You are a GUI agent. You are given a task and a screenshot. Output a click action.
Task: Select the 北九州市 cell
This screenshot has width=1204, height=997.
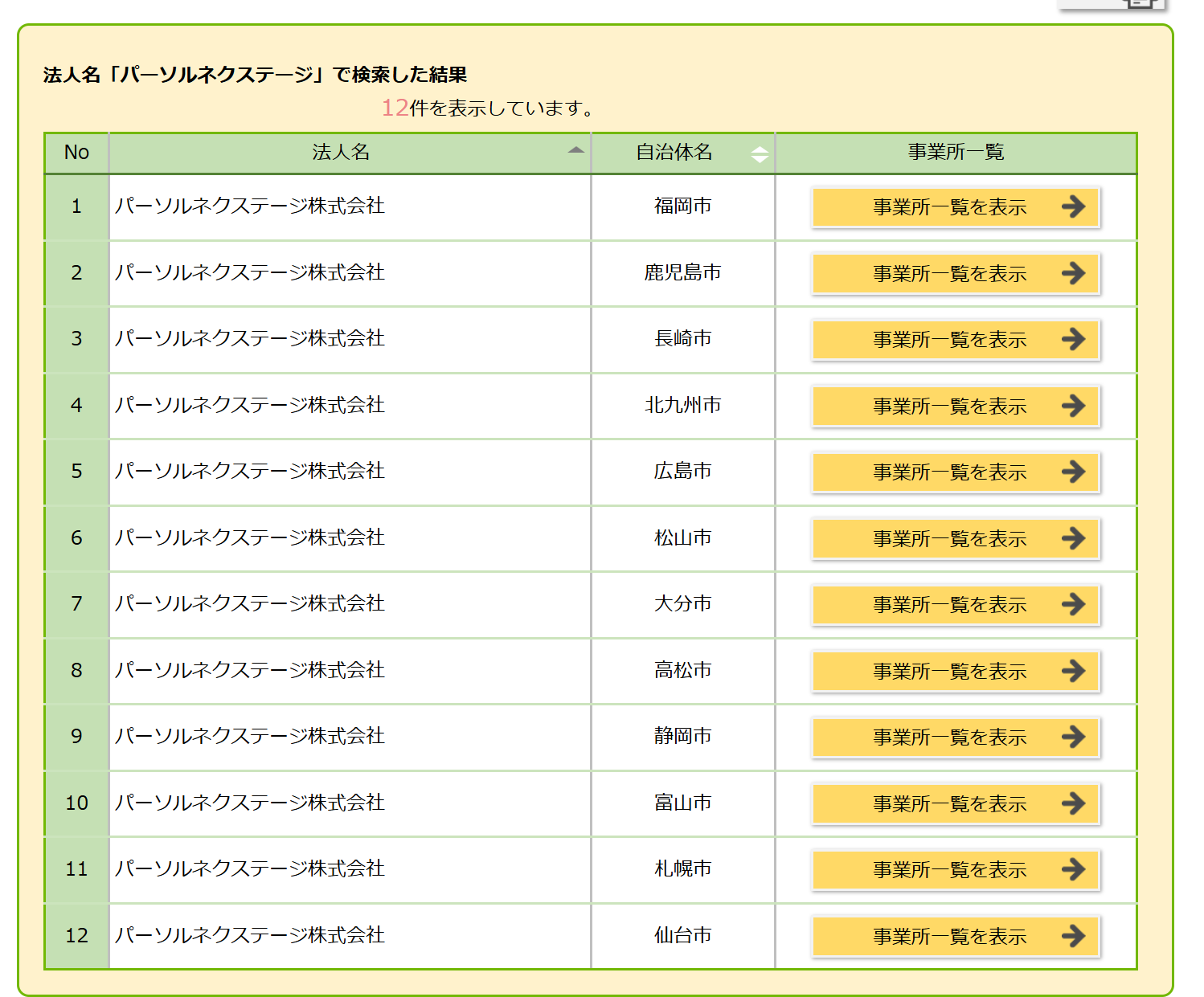coord(683,406)
